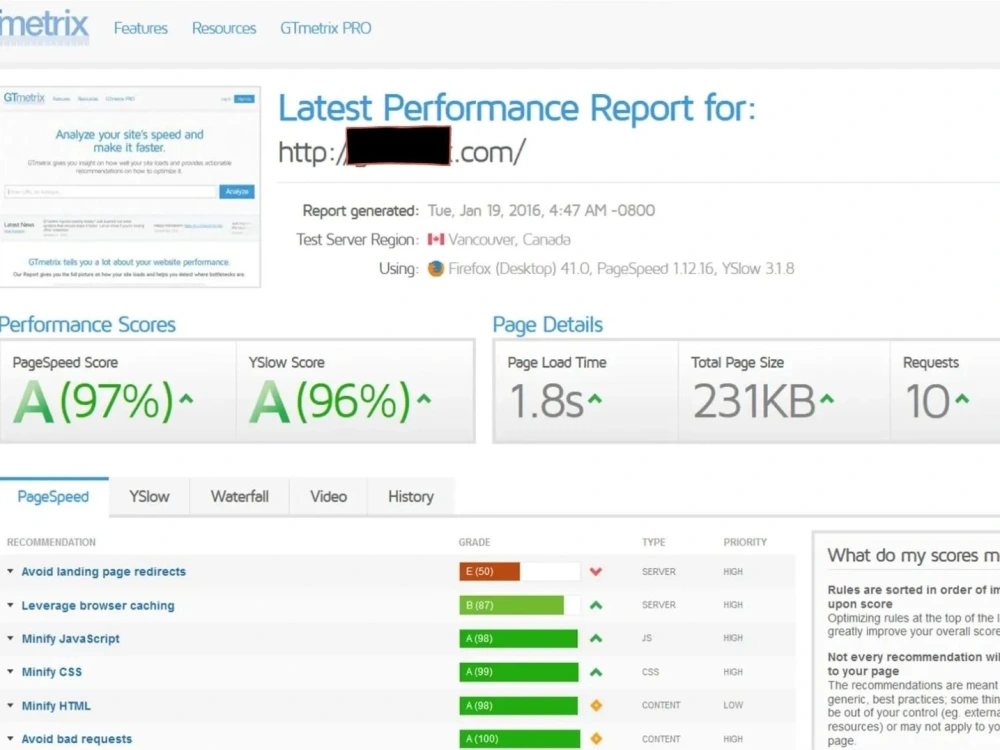Switch to the PageSpeed tab
The height and width of the screenshot is (750, 1000).
(x=54, y=497)
